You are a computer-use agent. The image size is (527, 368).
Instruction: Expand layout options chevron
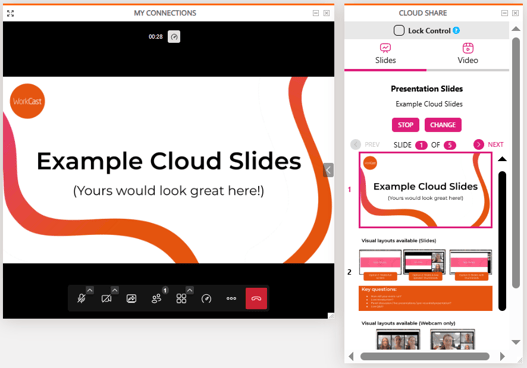tap(190, 290)
